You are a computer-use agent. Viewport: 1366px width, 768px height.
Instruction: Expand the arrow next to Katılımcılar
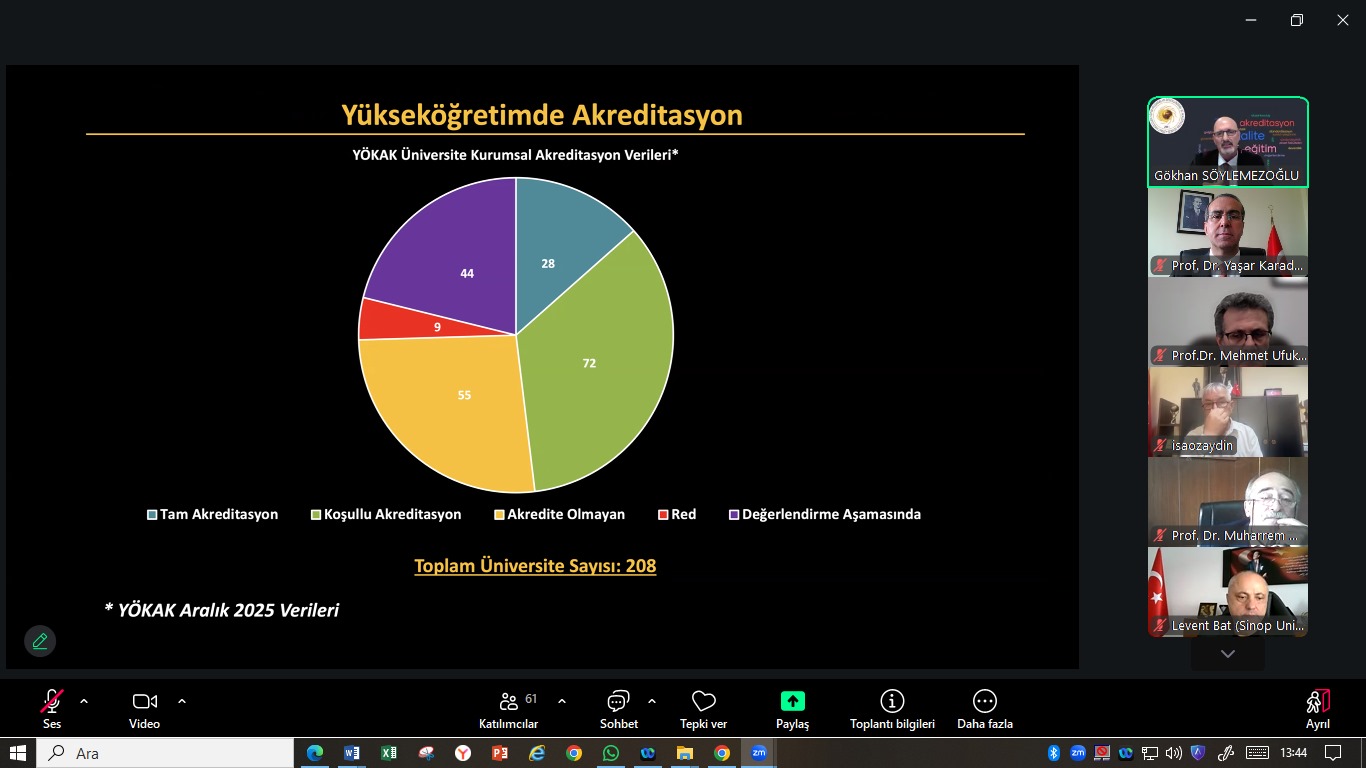tap(562, 701)
